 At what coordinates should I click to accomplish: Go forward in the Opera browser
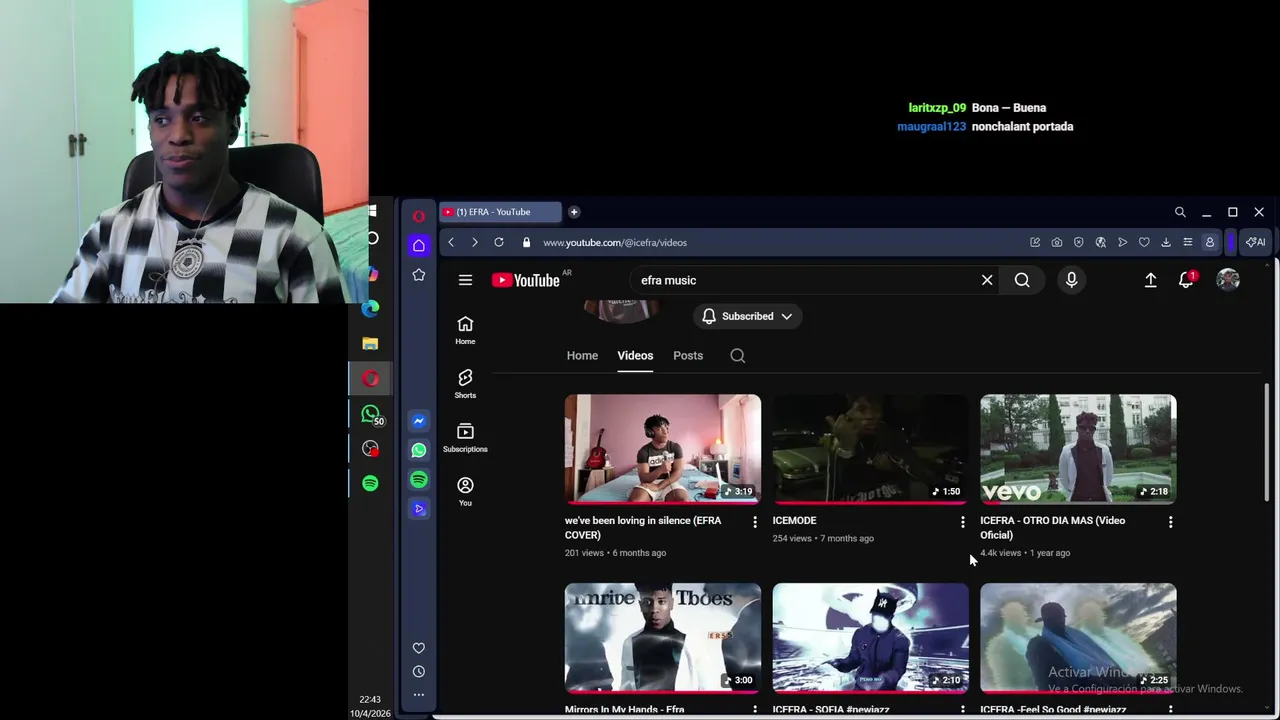(x=474, y=242)
